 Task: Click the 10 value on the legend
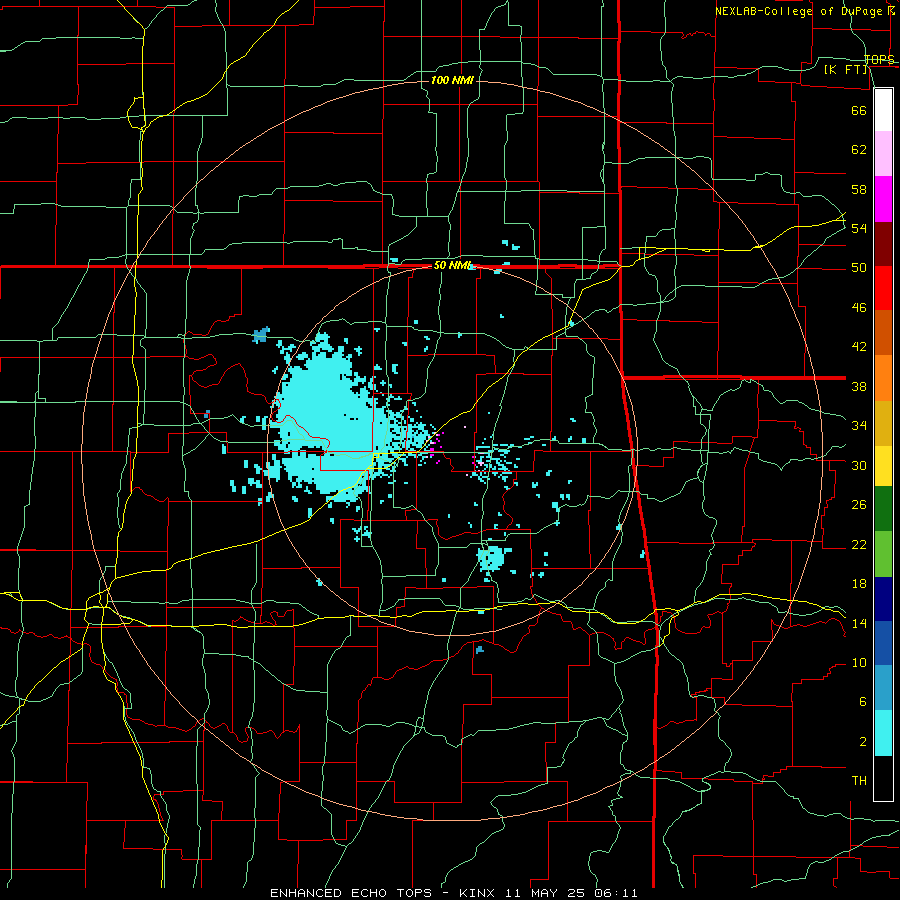pos(859,663)
